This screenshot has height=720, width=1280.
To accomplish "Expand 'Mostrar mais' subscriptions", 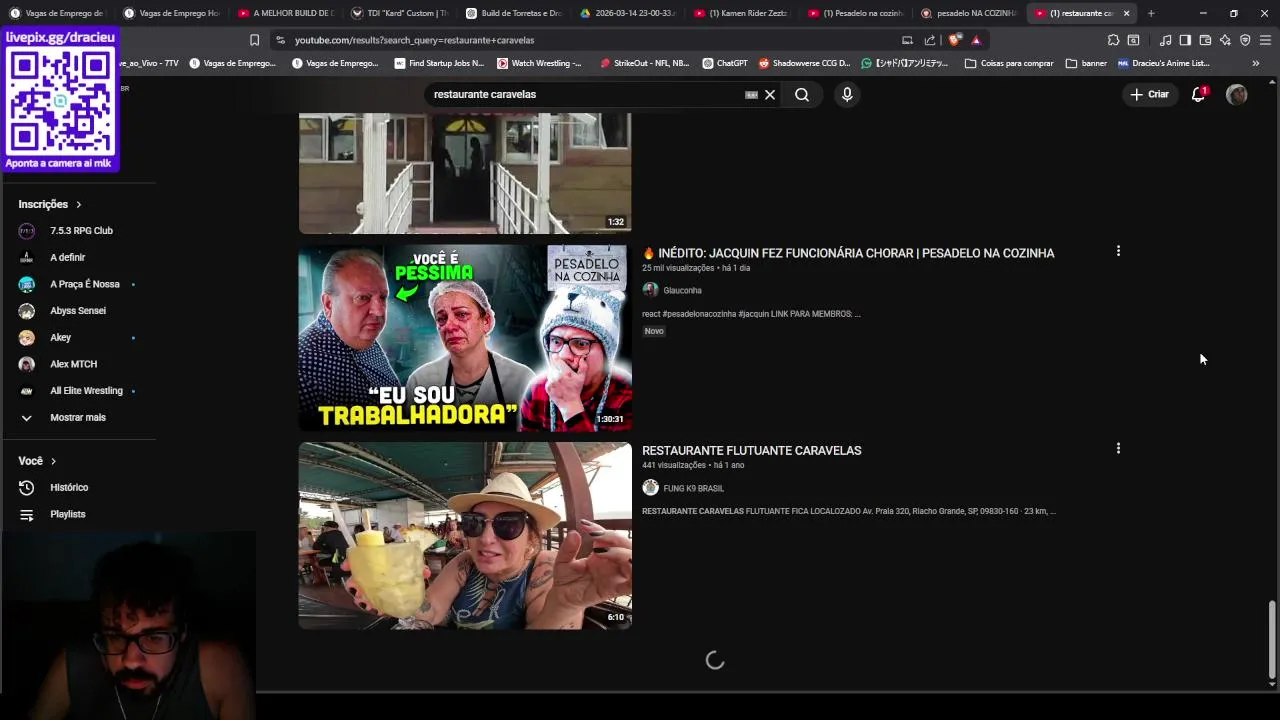I will click(x=78, y=417).
